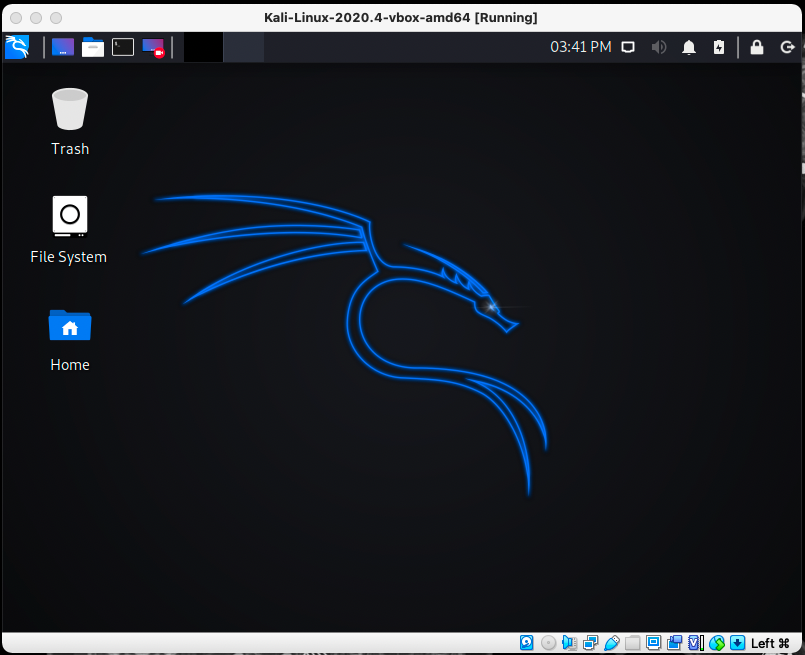Switch to the second workspace
The image size is (805, 655).
click(242, 47)
